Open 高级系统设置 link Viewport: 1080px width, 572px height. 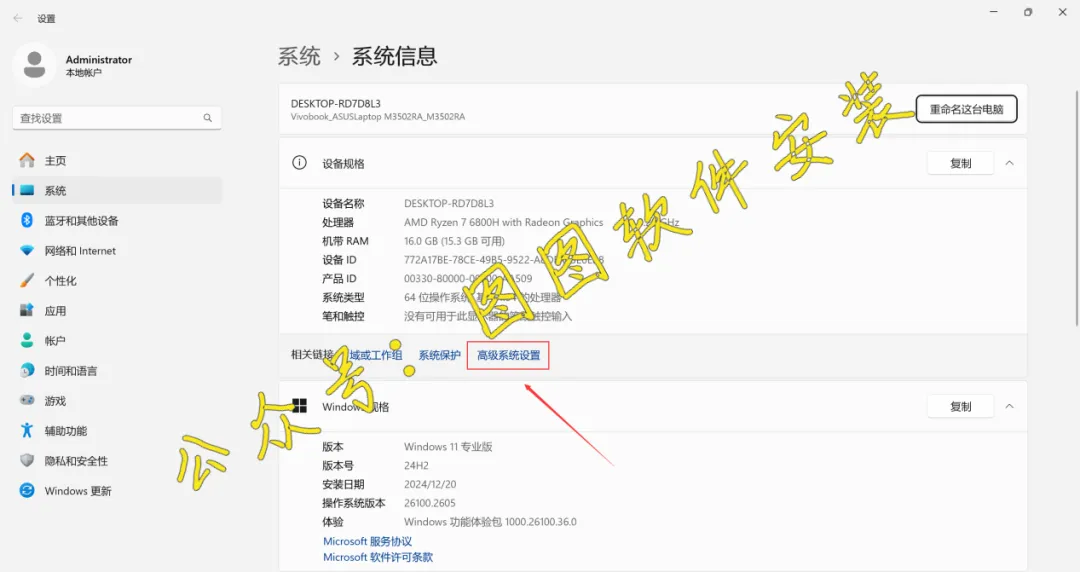point(508,356)
